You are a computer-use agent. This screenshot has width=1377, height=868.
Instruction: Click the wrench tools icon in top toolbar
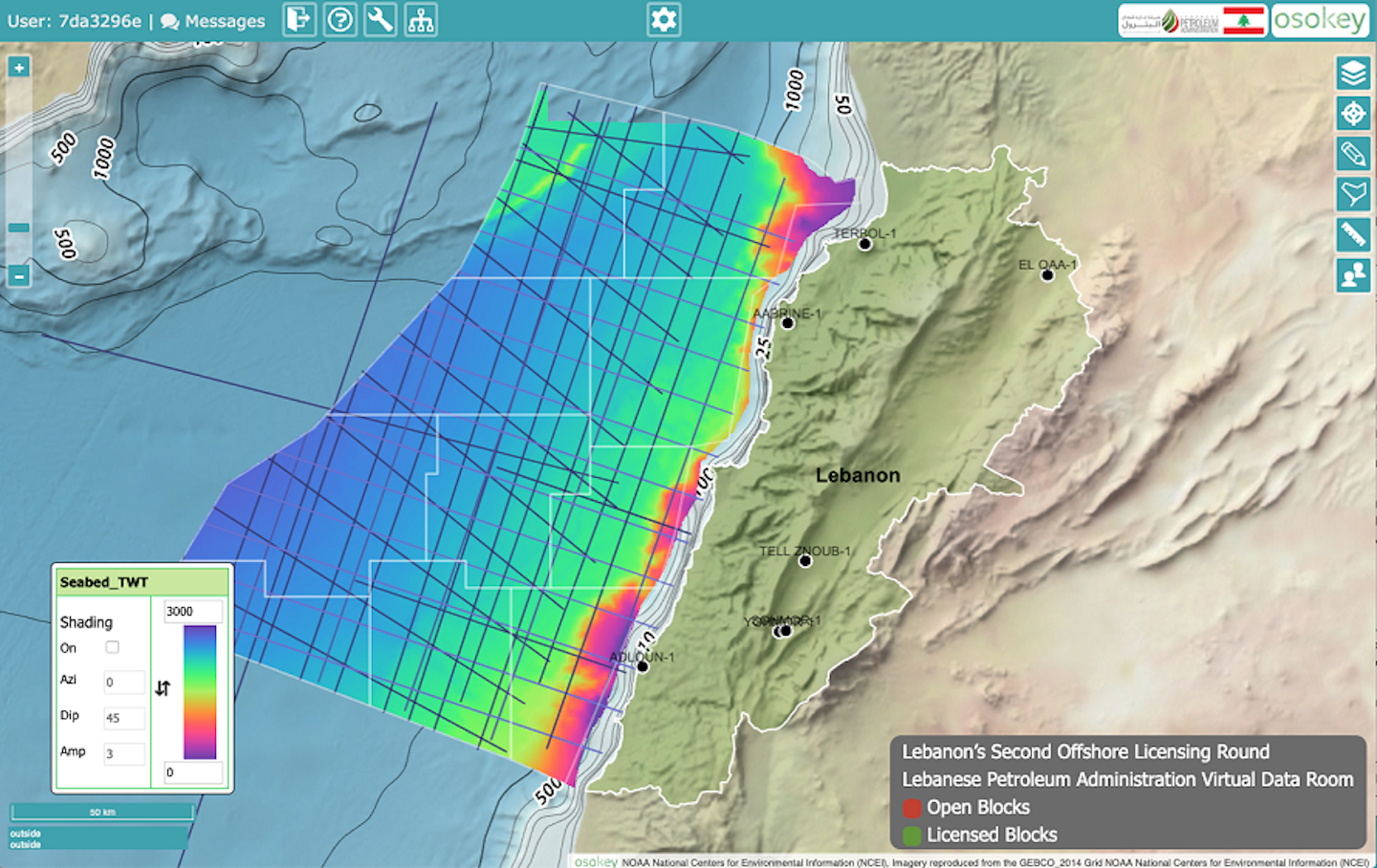[381, 20]
